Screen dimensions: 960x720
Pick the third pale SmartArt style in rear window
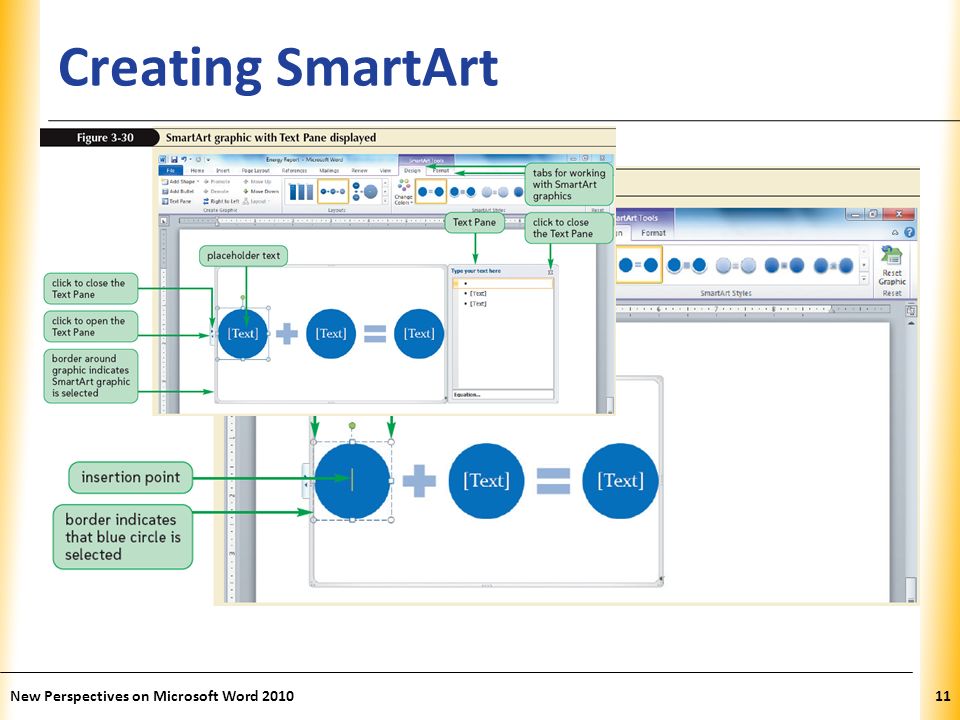[x=735, y=265]
